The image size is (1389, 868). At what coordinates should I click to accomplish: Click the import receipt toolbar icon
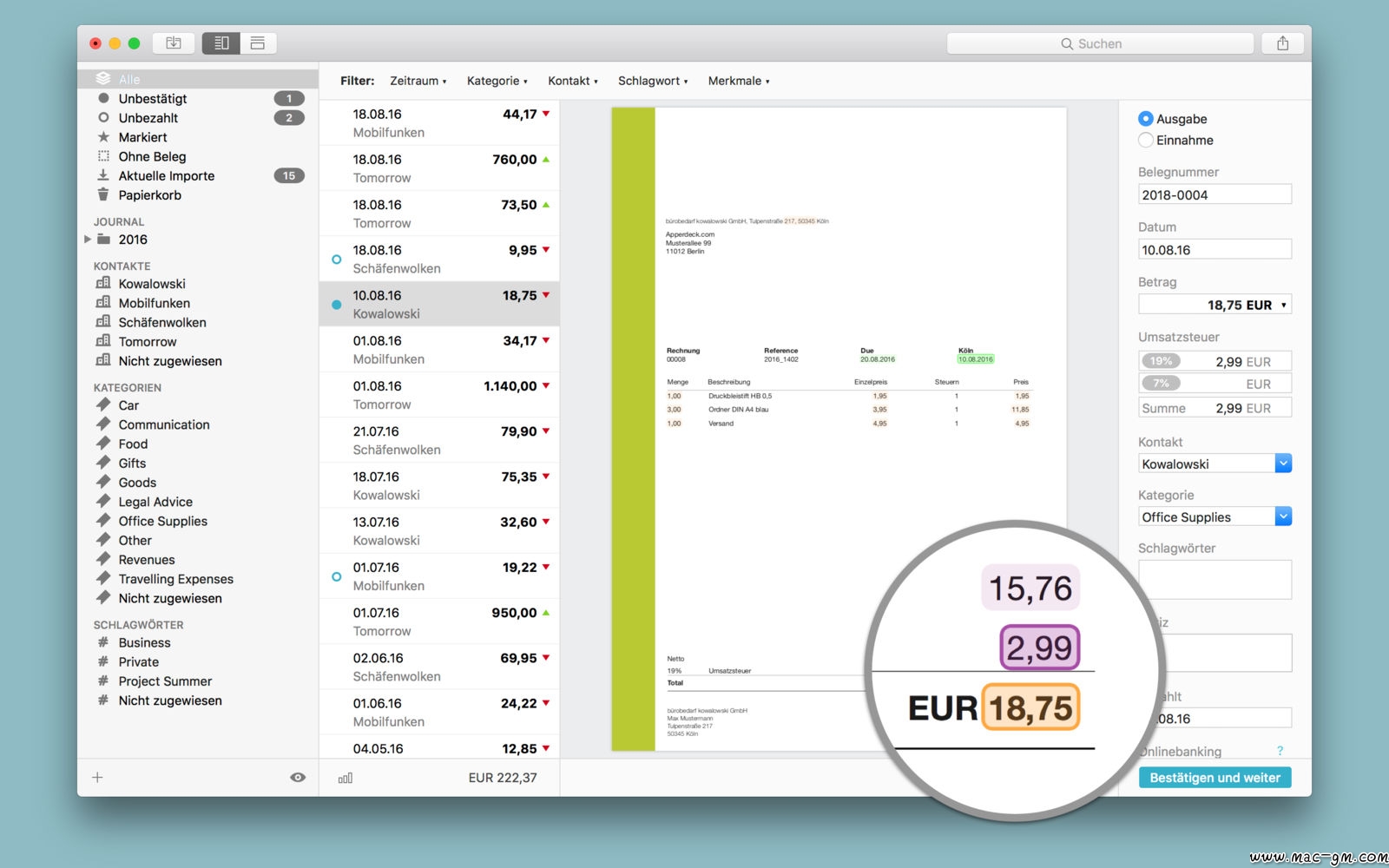coord(174,43)
